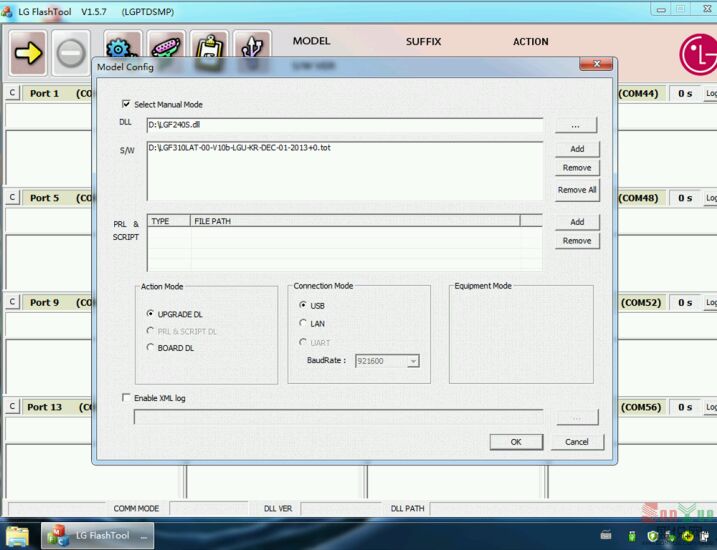
Task: Select UART connection mode
Action: coord(303,342)
